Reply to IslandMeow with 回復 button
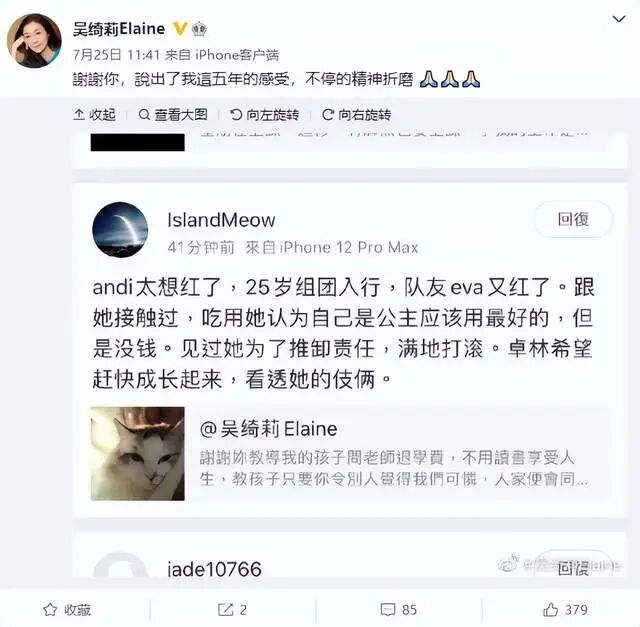640x627 pixels. coord(573,220)
